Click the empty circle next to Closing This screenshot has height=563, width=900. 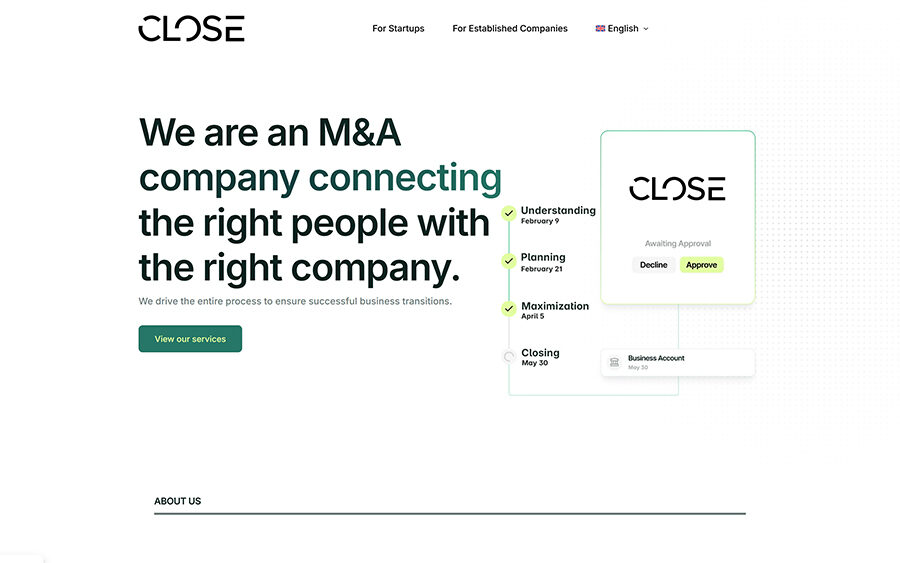[509, 356]
